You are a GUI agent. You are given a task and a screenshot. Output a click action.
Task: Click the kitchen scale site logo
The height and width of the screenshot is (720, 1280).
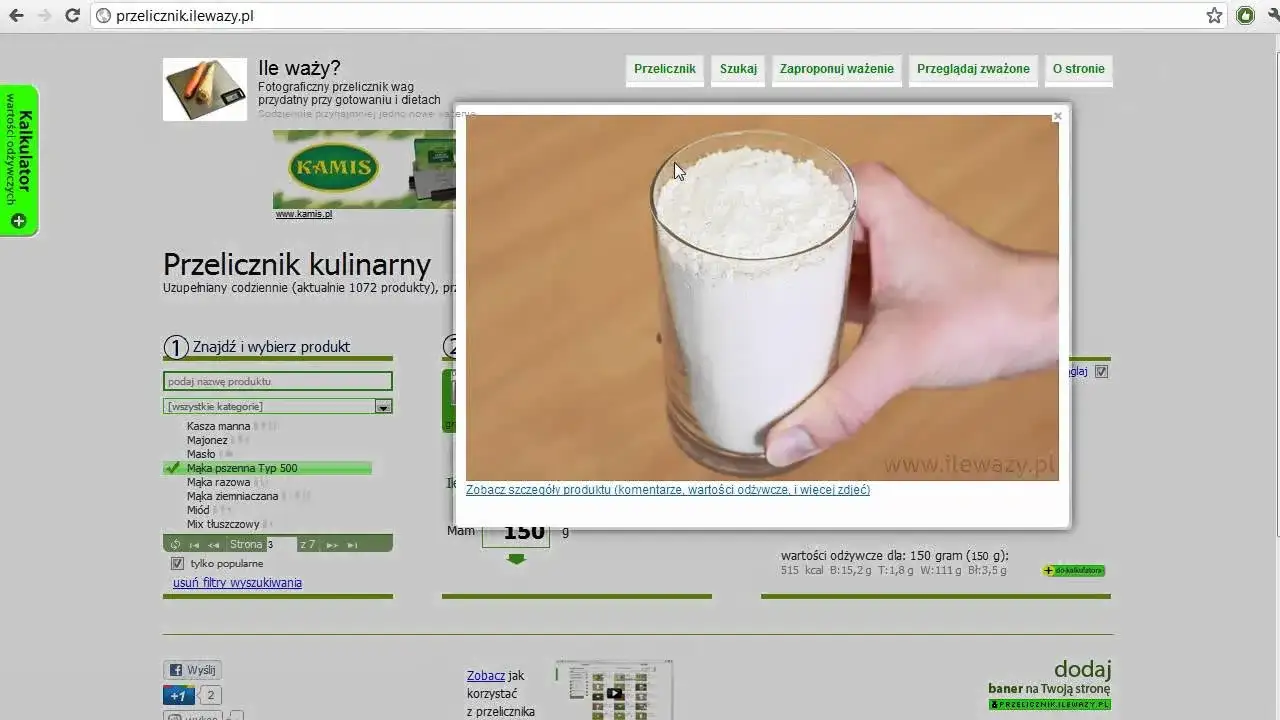tap(204, 88)
